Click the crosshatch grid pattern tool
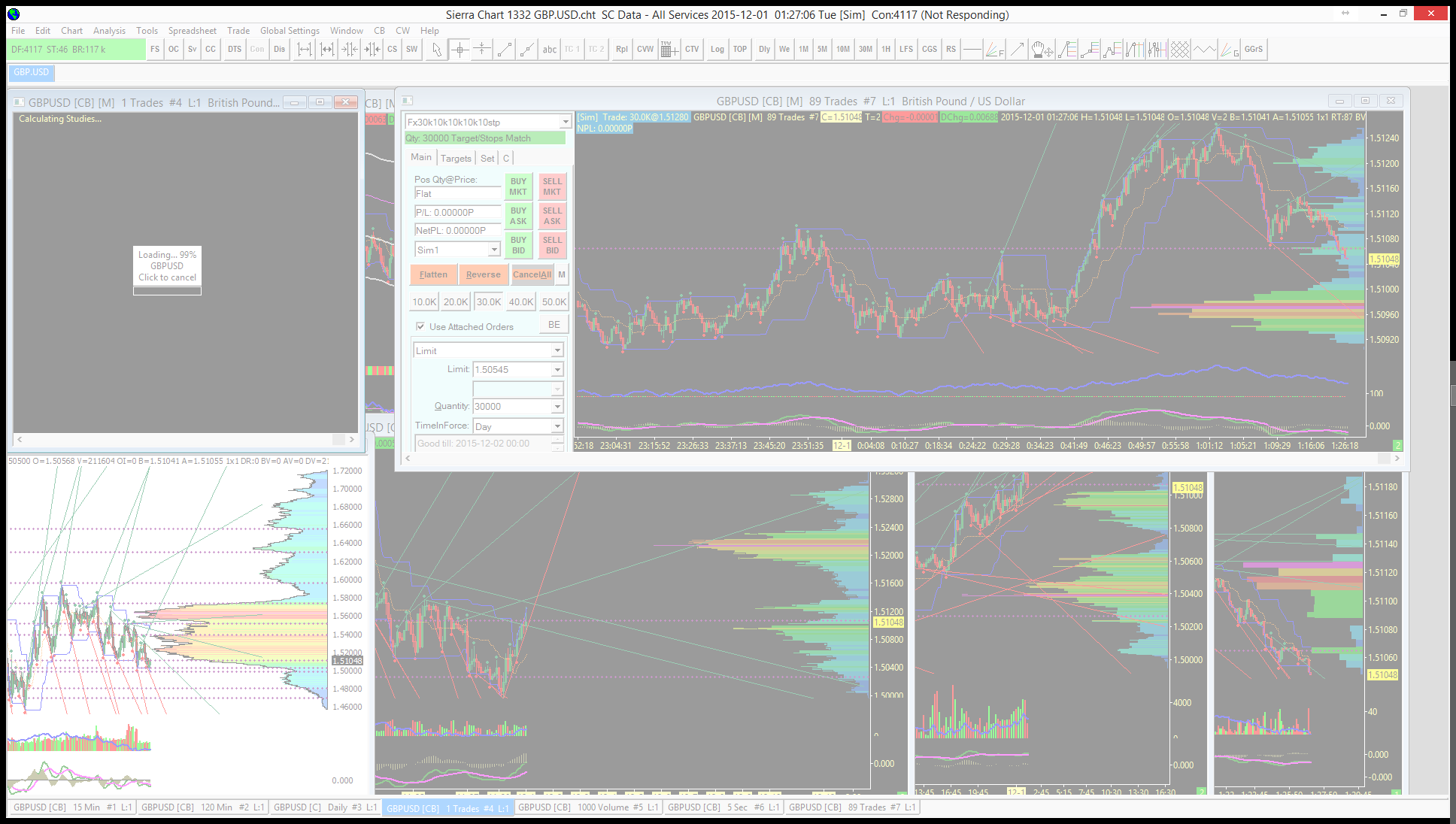Screen dimensions: 1456x824 click(x=1180, y=50)
